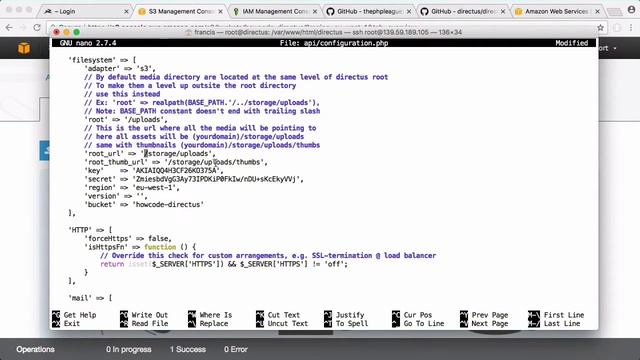Bookmark page with star icon
Image resolution: width=640 pixels, height=360 pixels.
point(600,28)
